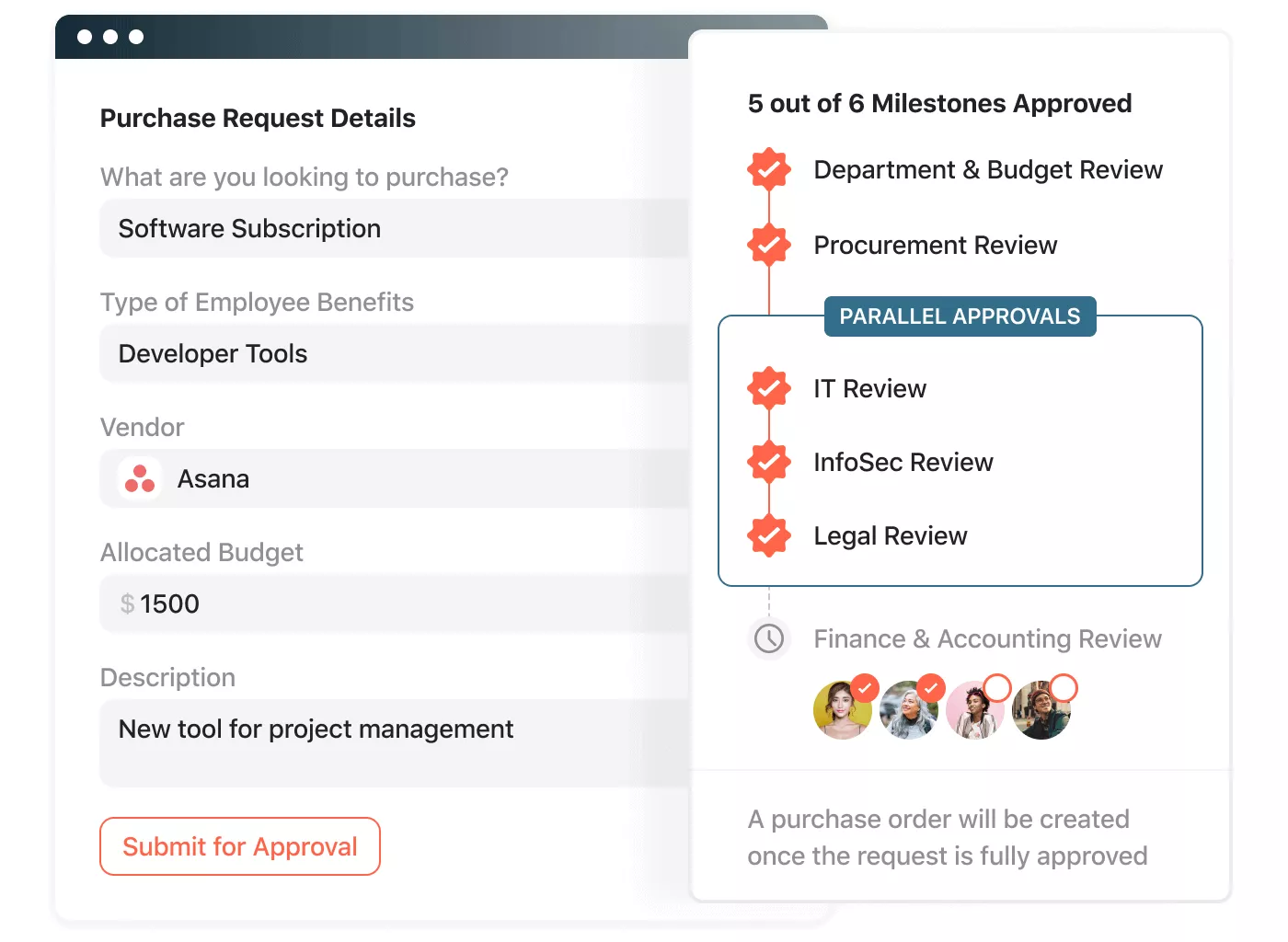
Task: Click the pending clock icon for Finance Review
Action: pos(769,638)
